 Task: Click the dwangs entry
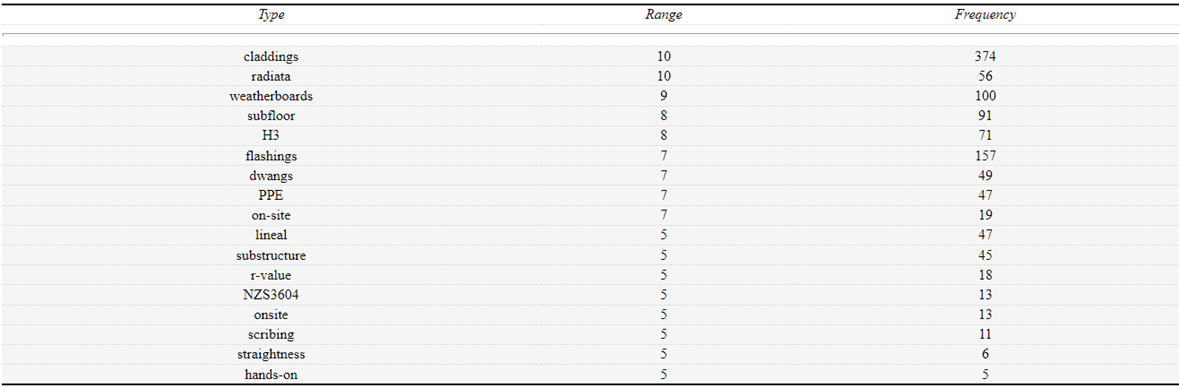point(271,175)
